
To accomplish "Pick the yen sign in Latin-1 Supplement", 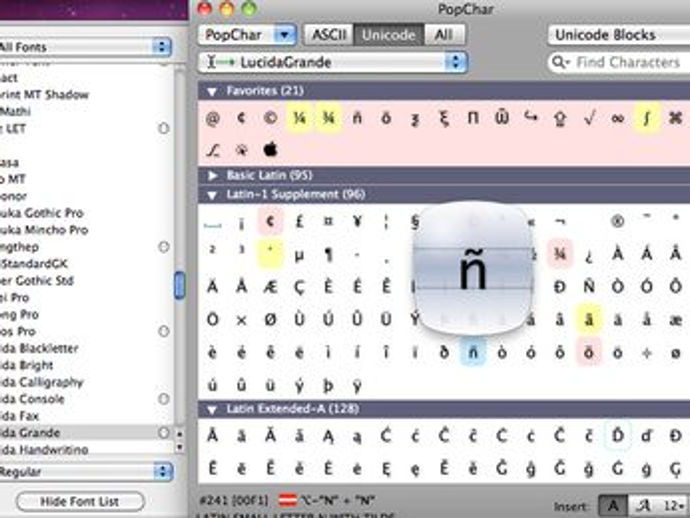I will click(x=357, y=221).
